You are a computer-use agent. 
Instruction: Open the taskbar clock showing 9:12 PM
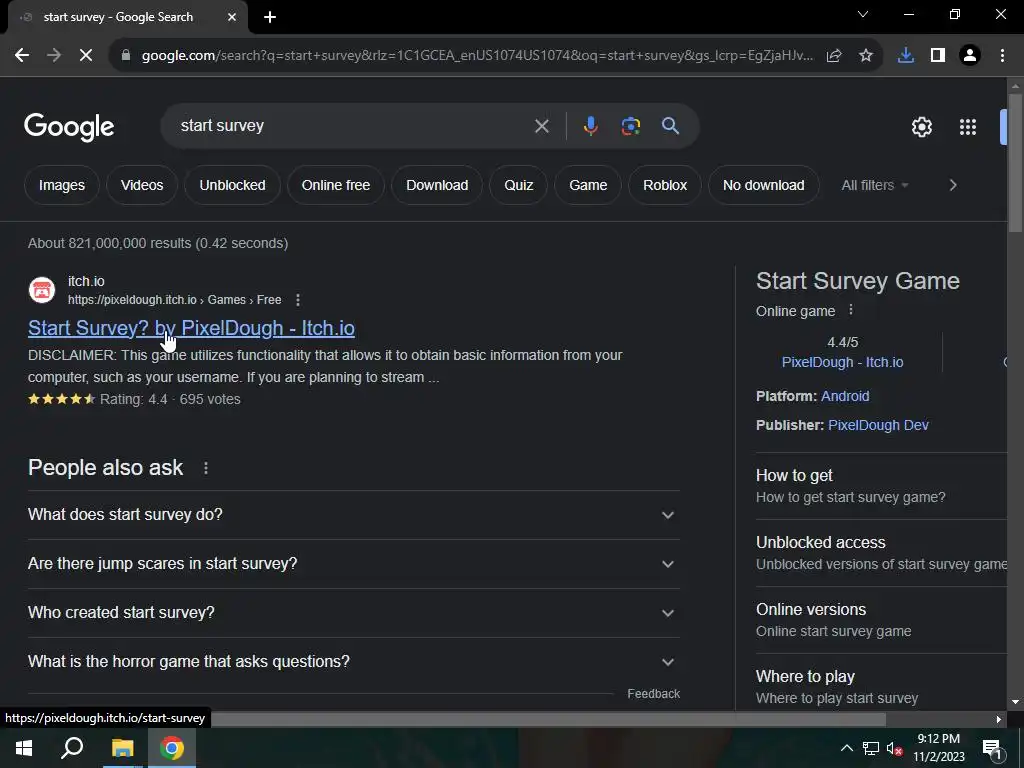[938, 748]
